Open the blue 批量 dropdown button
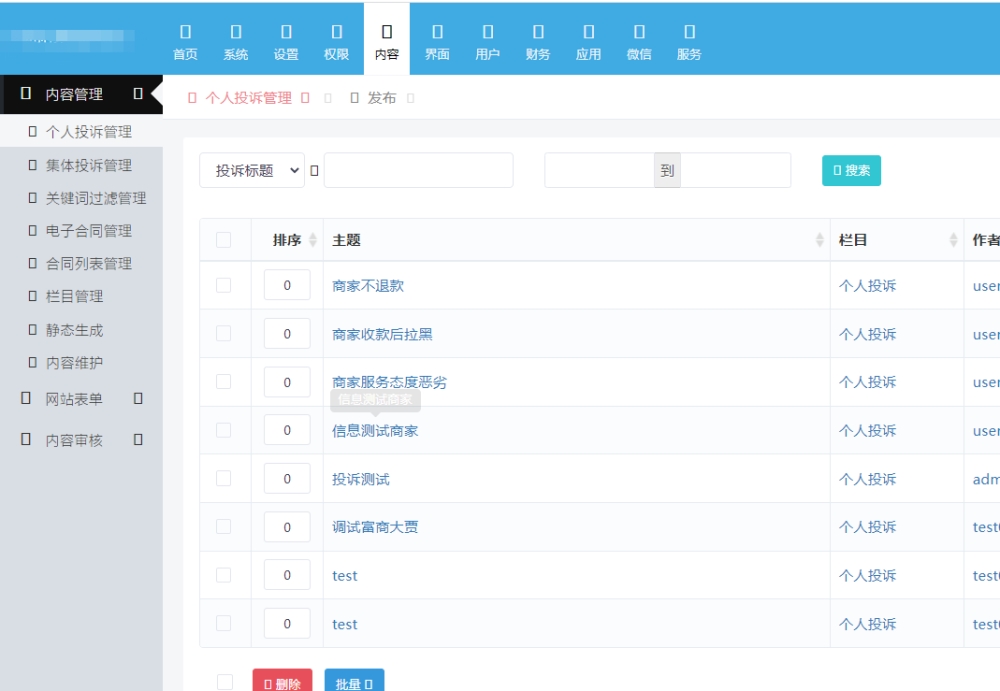 tap(354, 682)
